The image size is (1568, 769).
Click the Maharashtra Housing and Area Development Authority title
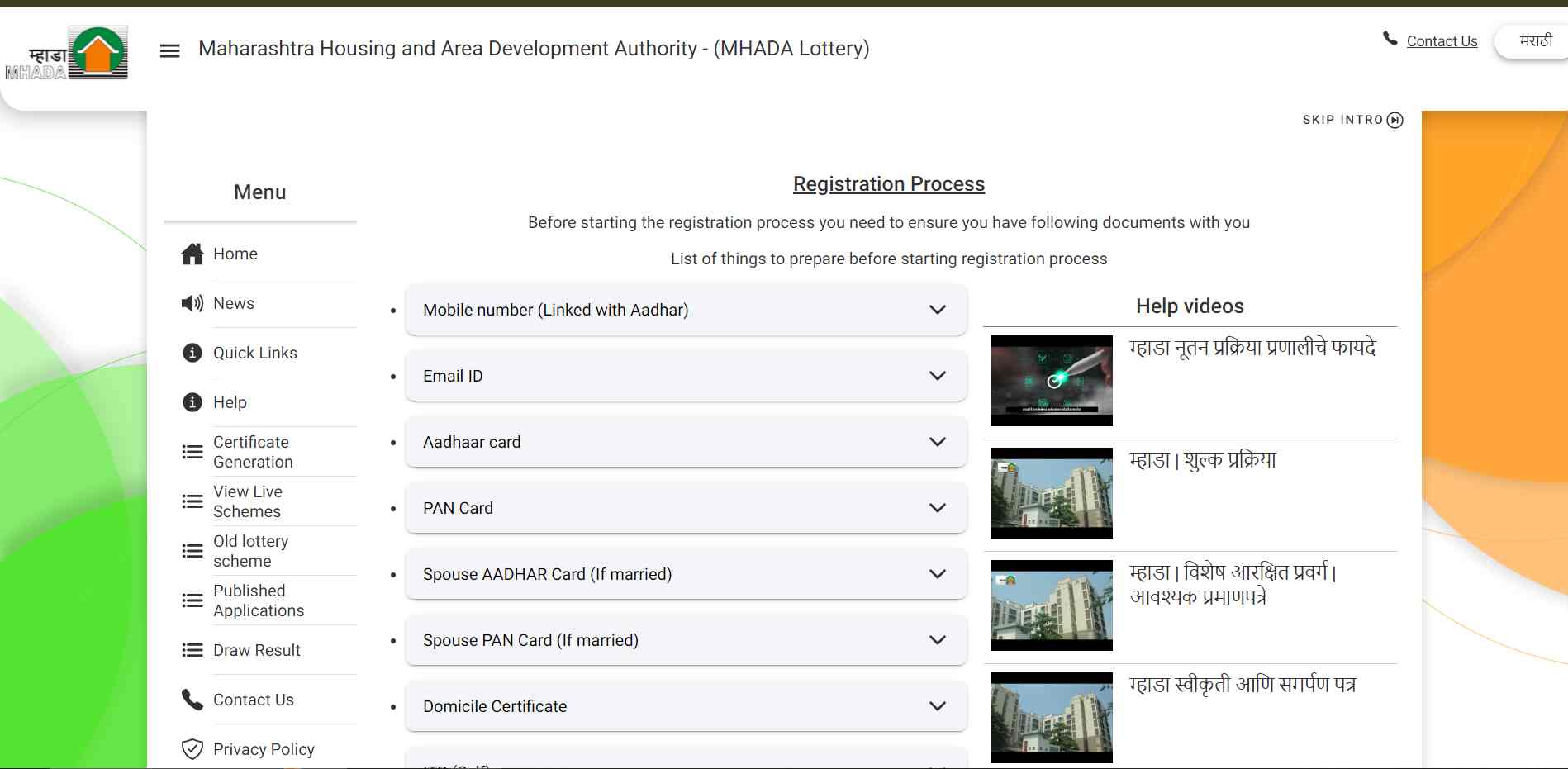(534, 49)
